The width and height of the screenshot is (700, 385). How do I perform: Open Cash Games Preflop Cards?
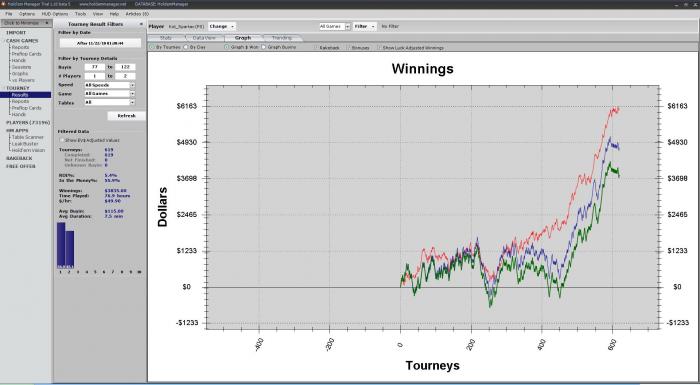(26, 54)
